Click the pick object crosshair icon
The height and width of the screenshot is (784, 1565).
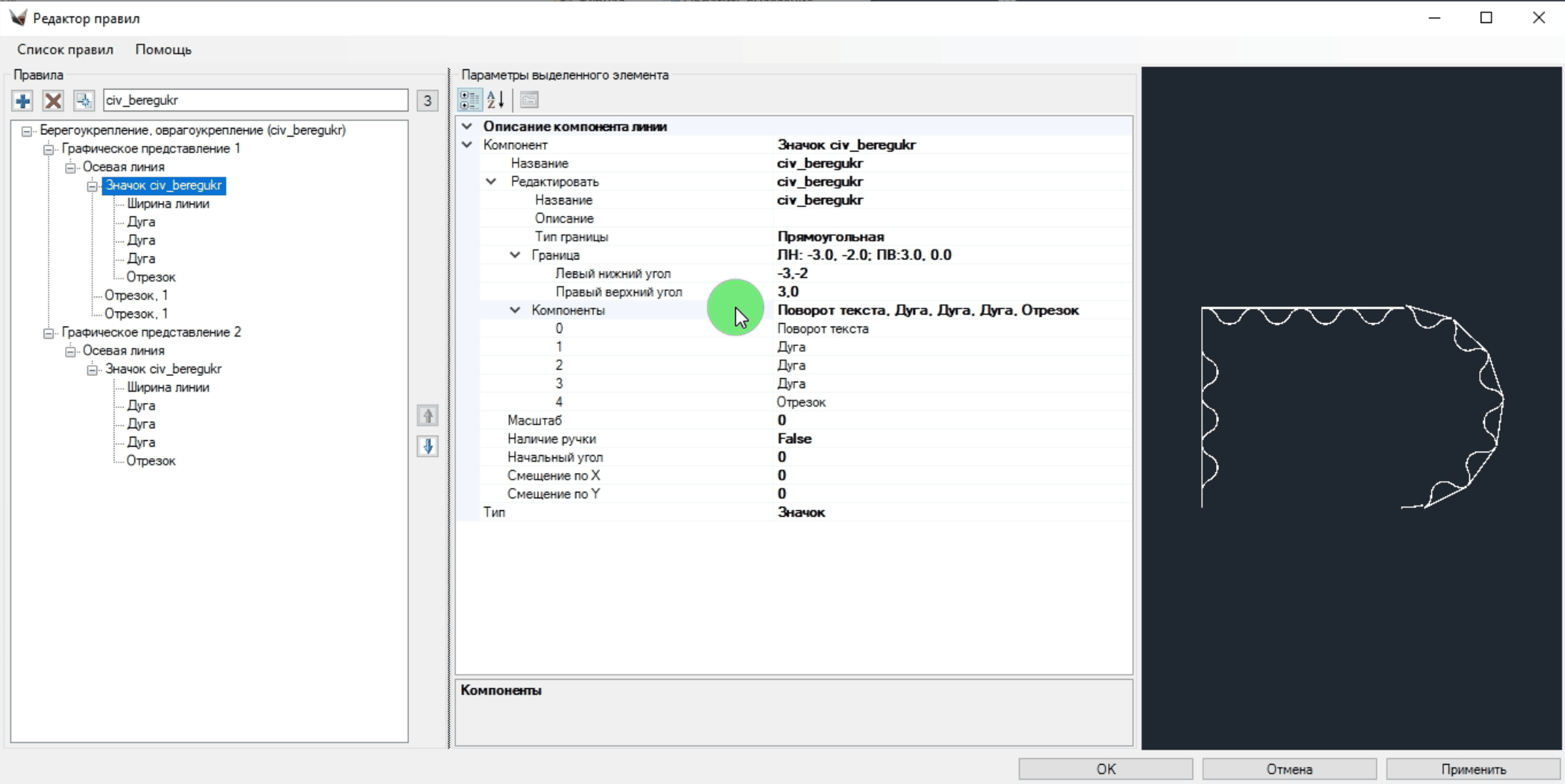tap(84, 101)
